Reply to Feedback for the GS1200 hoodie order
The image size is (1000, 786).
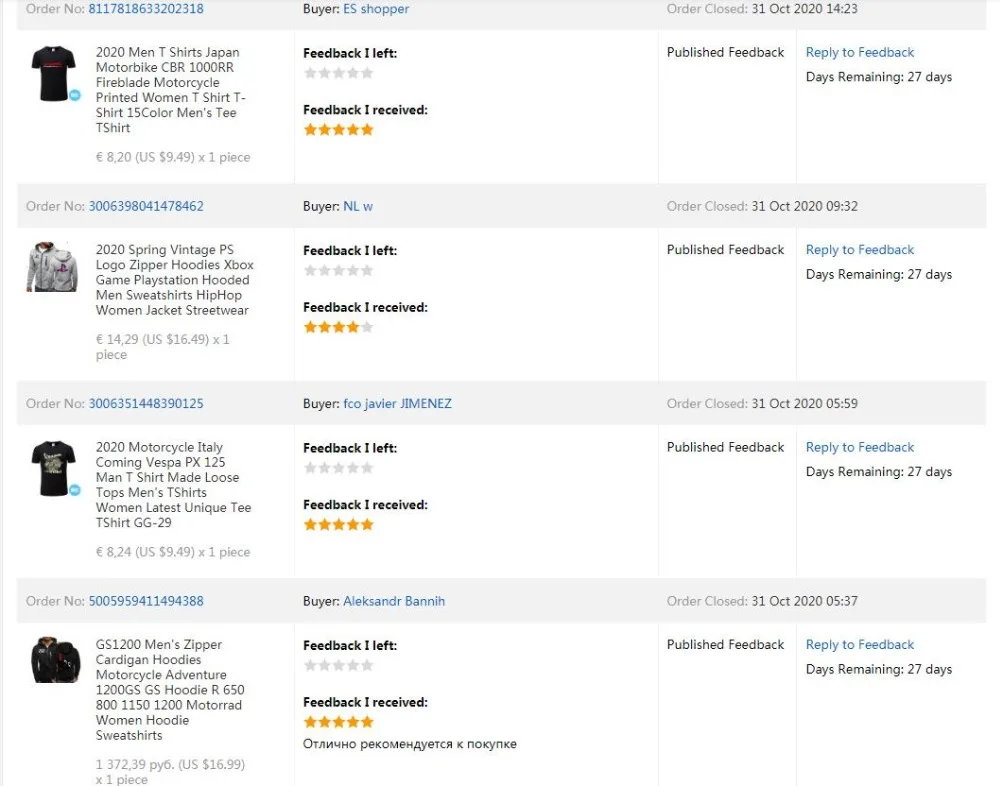click(x=860, y=645)
